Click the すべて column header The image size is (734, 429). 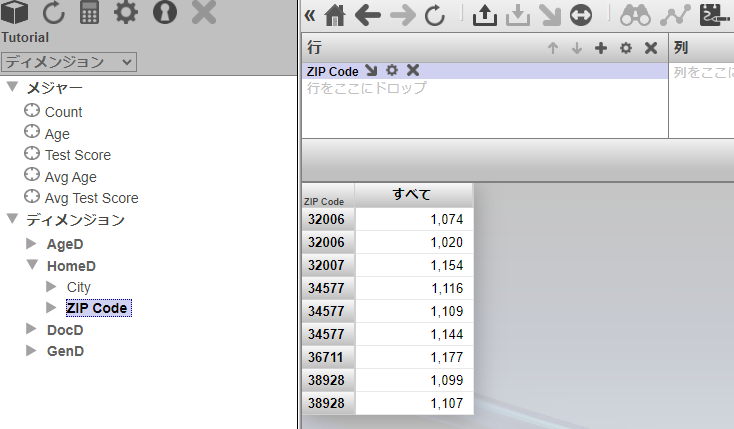[414, 194]
